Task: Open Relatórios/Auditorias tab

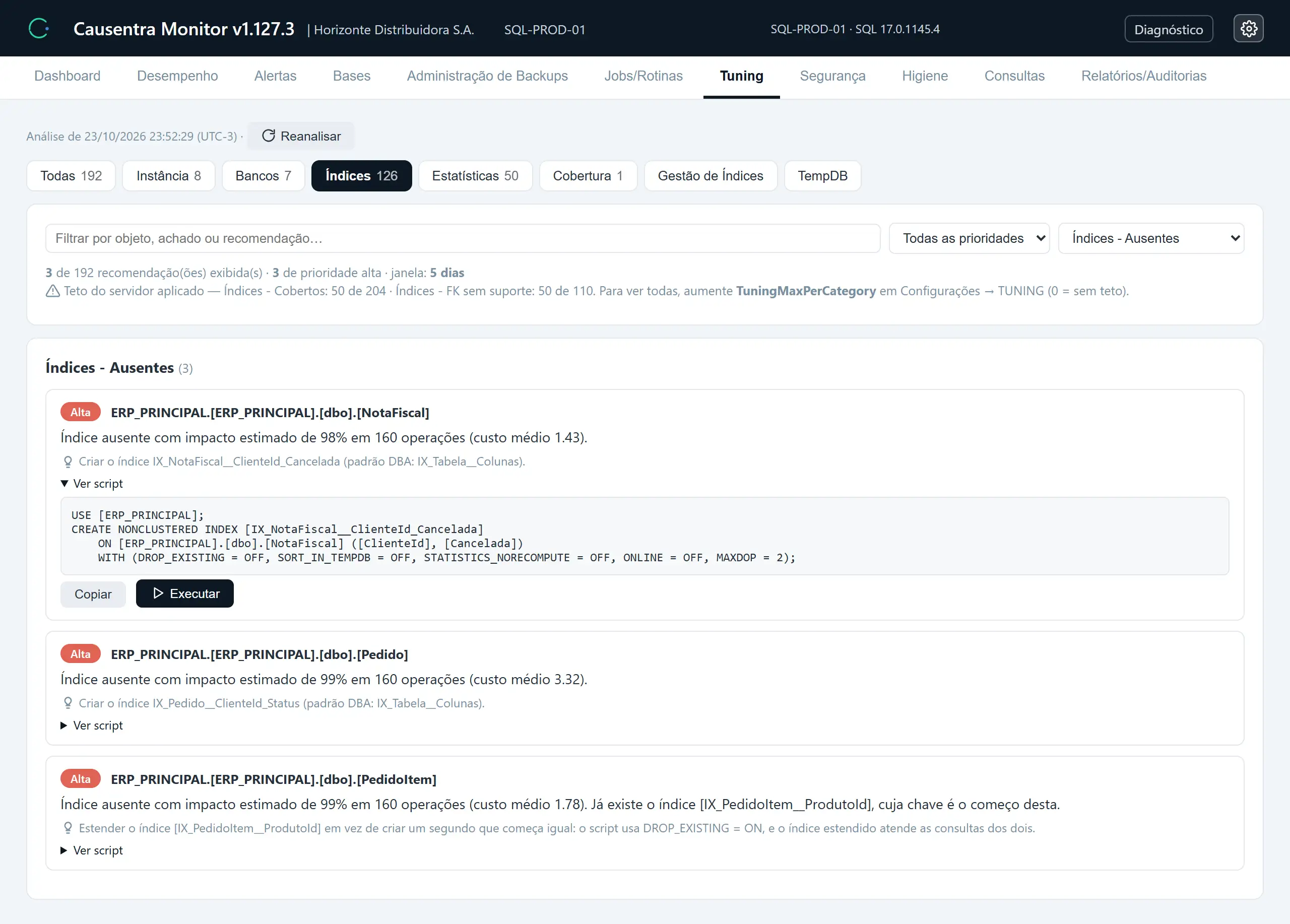Action: (x=1143, y=76)
